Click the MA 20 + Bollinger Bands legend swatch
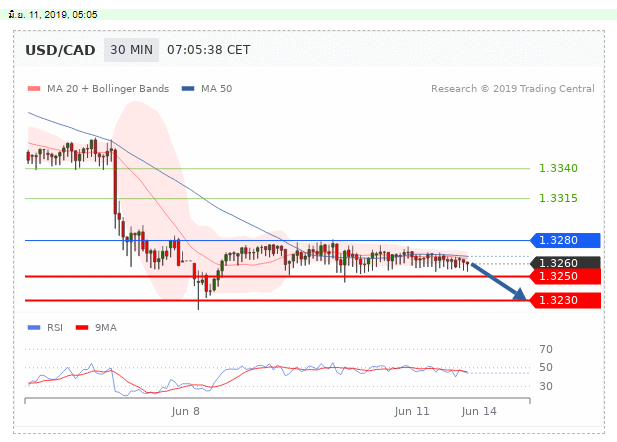The image size is (617, 442). (34, 89)
